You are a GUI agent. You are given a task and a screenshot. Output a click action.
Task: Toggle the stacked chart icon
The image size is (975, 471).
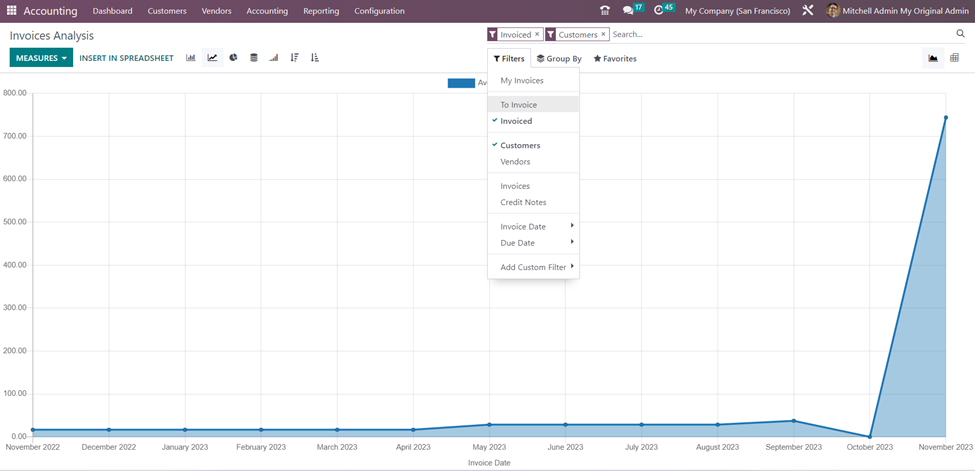click(x=253, y=58)
